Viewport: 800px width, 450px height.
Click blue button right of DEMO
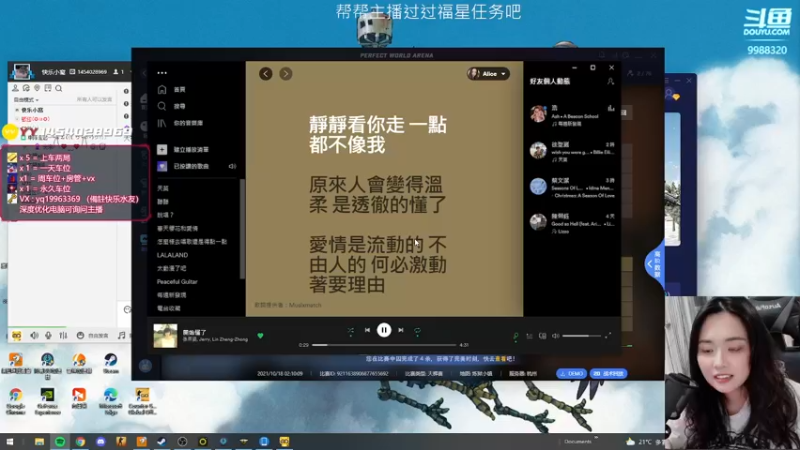point(609,373)
